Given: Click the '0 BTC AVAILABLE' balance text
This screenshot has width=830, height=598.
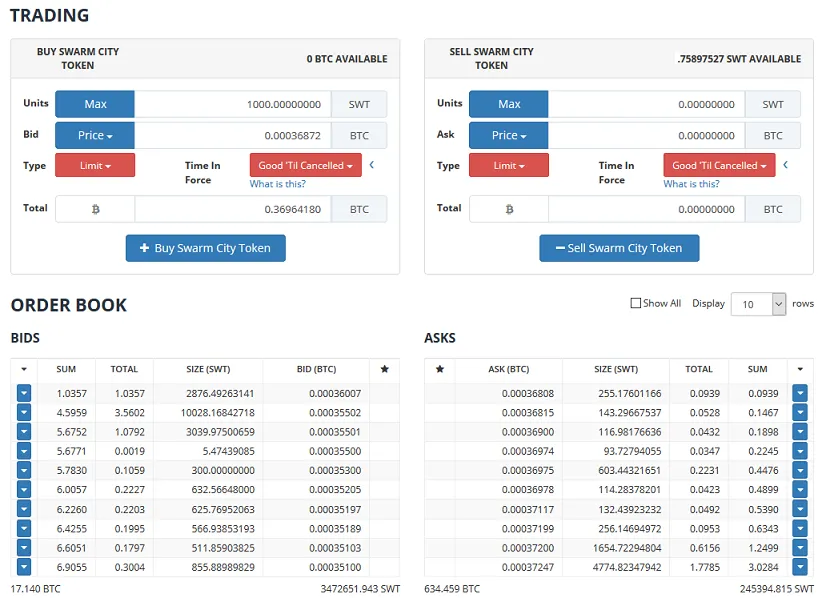Looking at the screenshot, I should 347,59.
